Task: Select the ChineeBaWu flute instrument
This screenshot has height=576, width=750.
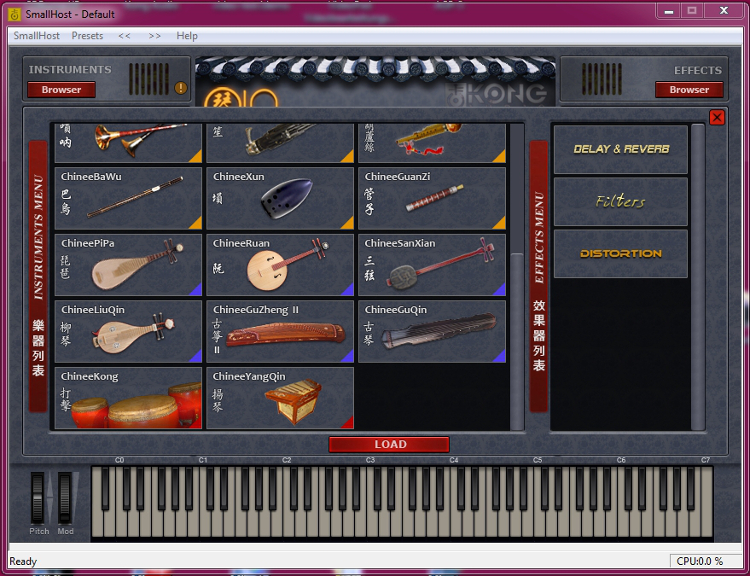Action: (x=128, y=199)
